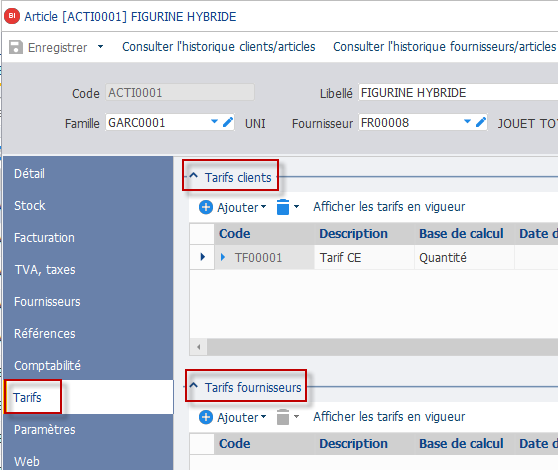This screenshot has width=558, height=470.
Task: Open the Fournisseur FR00008 dropdown arrow
Action: click(468, 122)
